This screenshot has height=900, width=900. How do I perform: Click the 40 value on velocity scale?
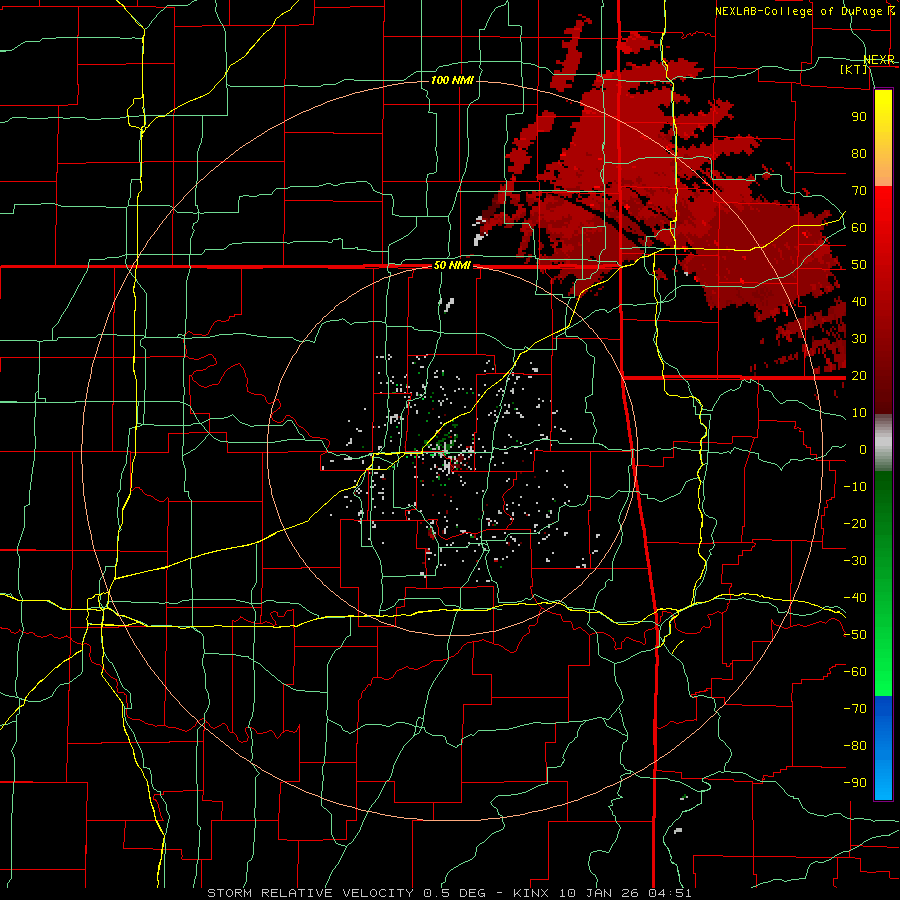(x=859, y=301)
